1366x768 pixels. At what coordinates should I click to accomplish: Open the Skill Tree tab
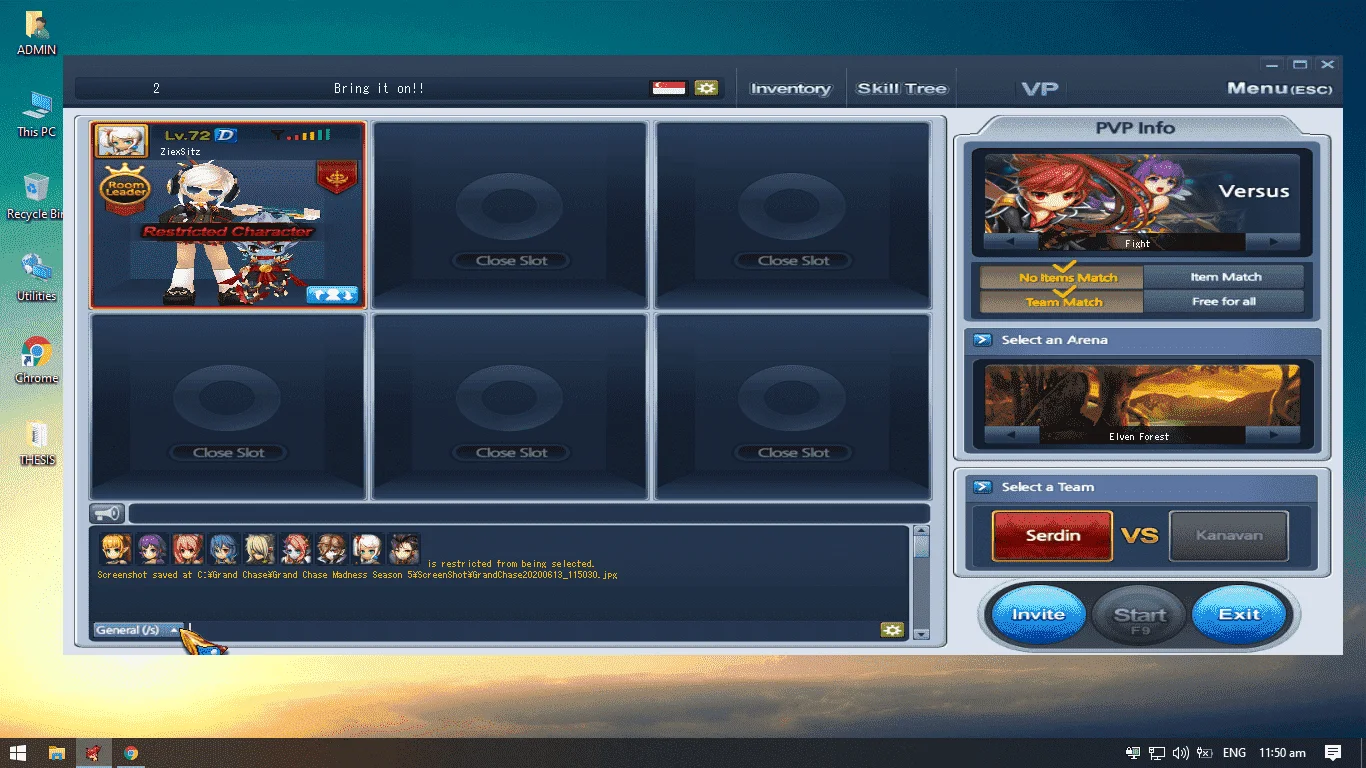click(902, 88)
